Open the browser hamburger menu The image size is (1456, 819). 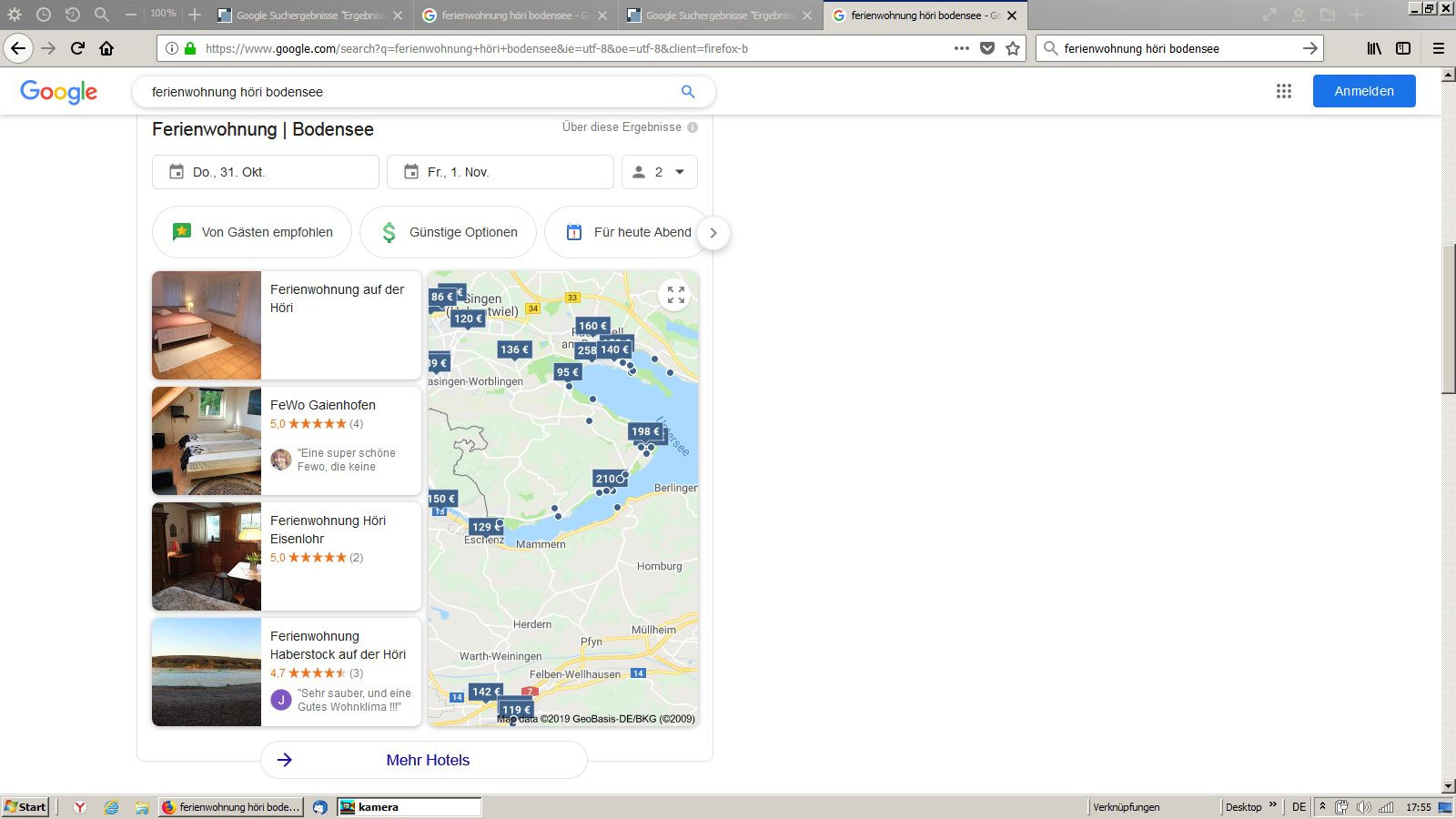(x=1439, y=48)
